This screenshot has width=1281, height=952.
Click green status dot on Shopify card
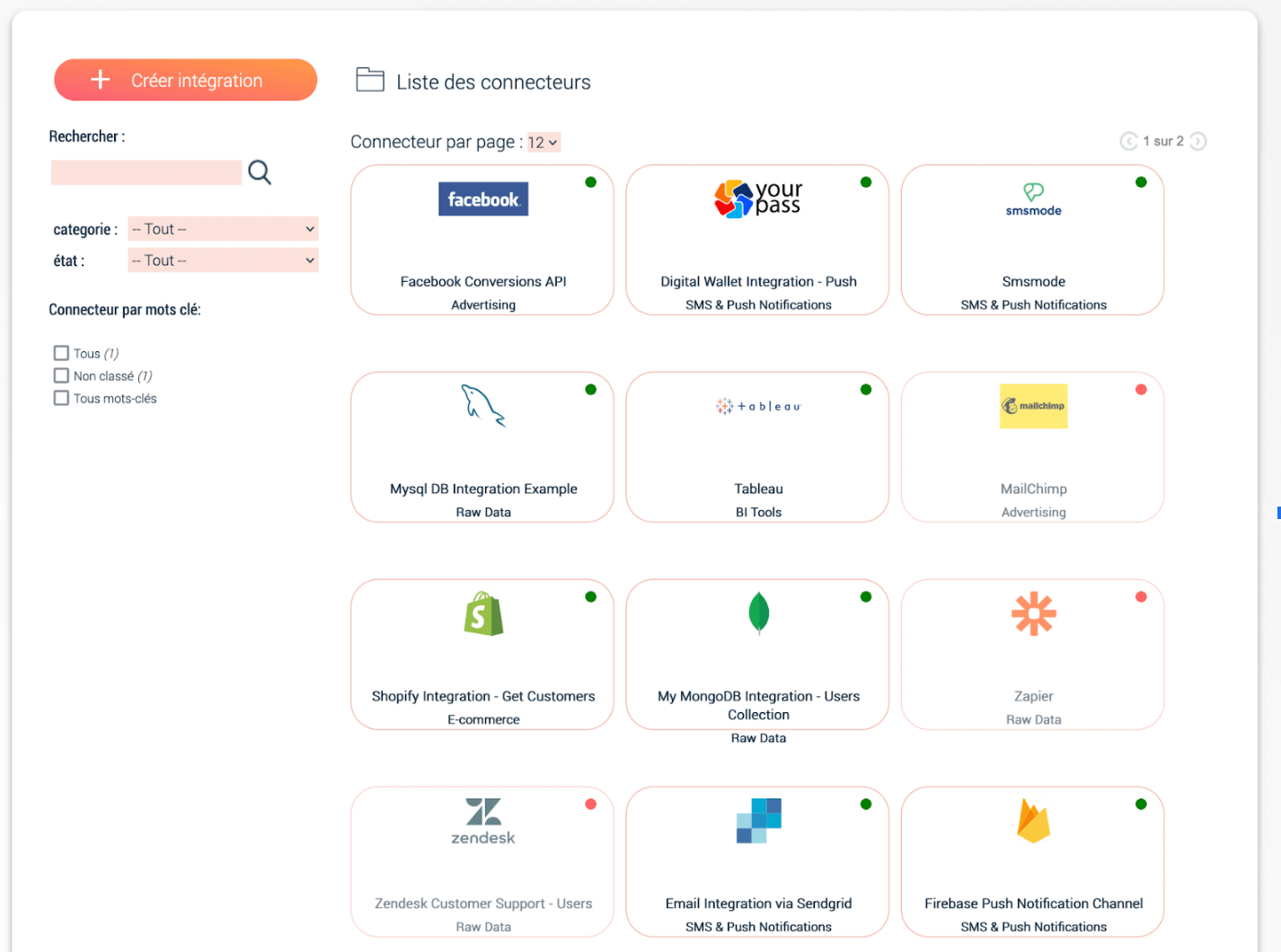coord(590,597)
